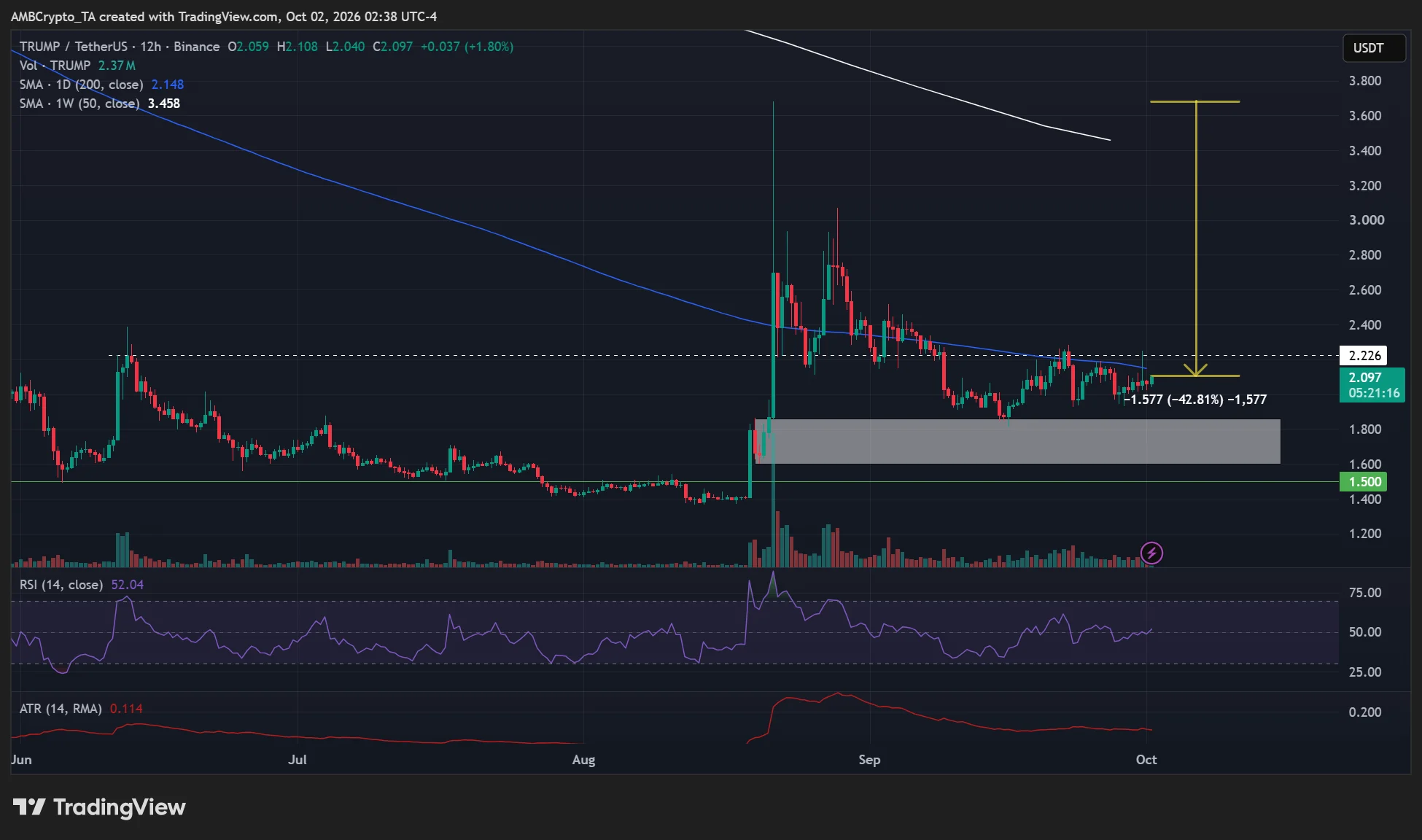Image resolution: width=1422 pixels, height=840 pixels.
Task: Click the purple lightning bolt event icon
Action: click(x=1151, y=553)
